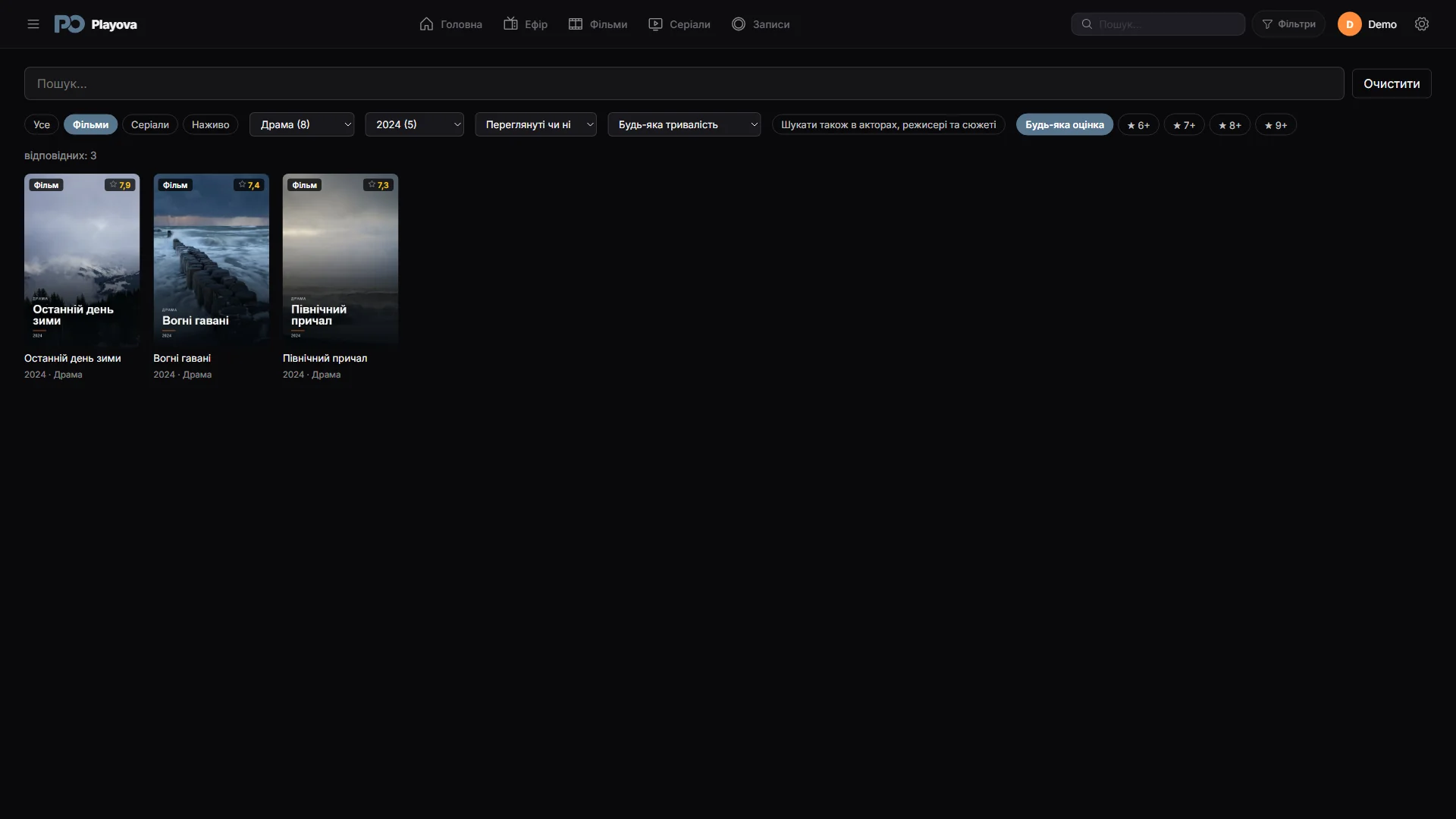Open the Вогні гавані poster thumbnail
The image size is (1456, 819).
point(212,260)
